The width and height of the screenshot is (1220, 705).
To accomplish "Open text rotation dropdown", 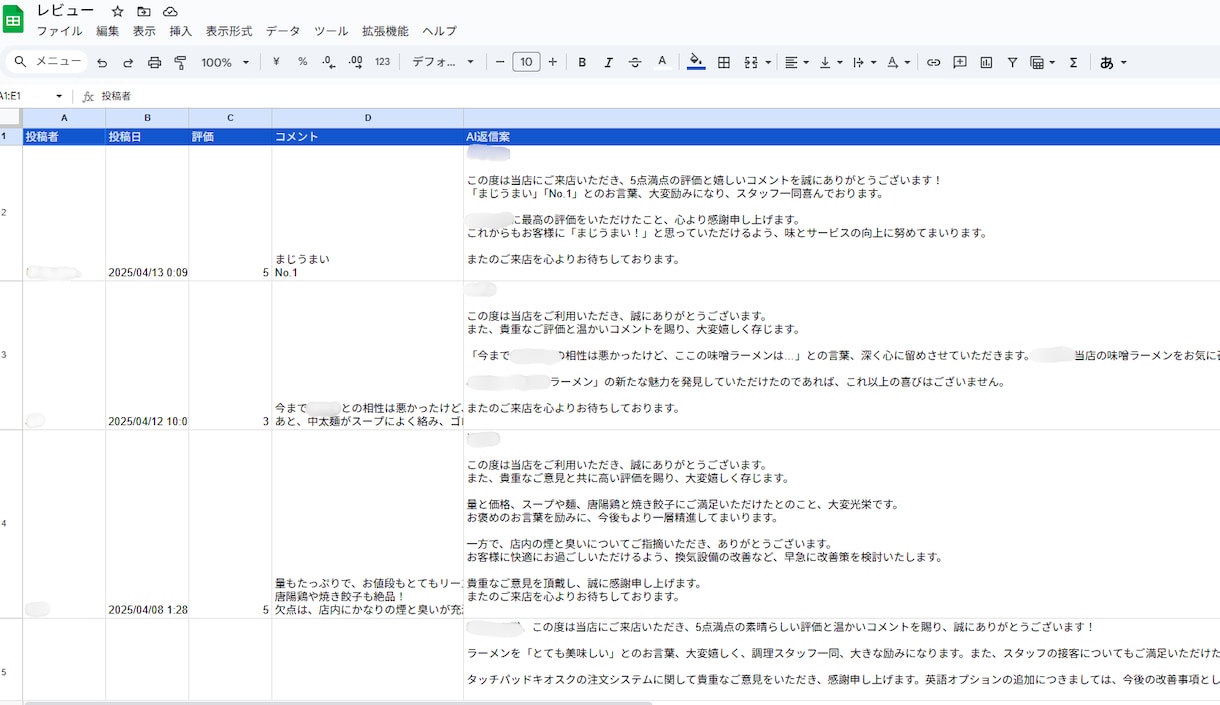I will (x=898, y=62).
